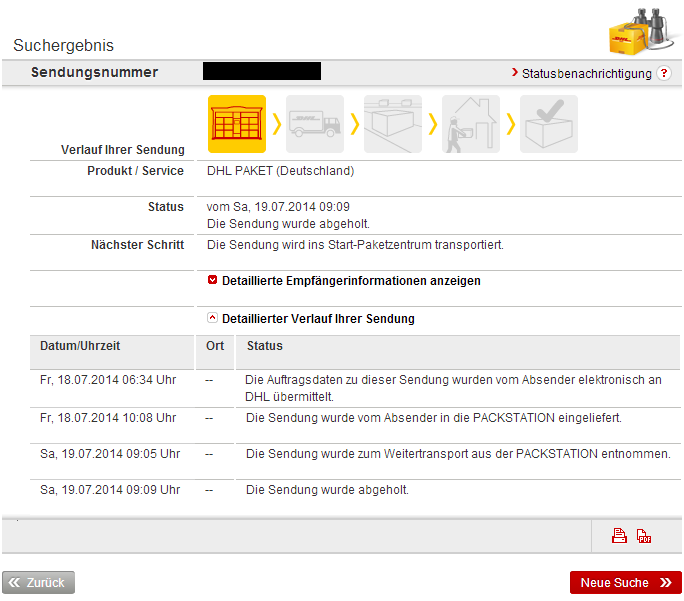
Task: Click the Status column header in table
Action: 265,346
